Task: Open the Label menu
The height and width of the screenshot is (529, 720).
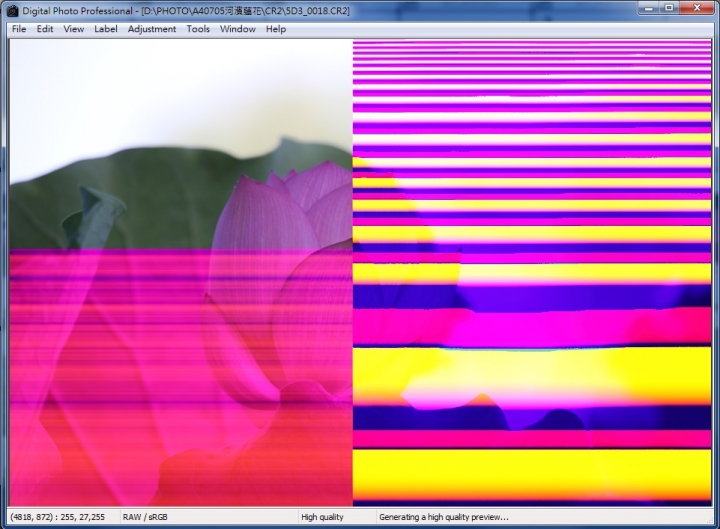Action: click(106, 29)
